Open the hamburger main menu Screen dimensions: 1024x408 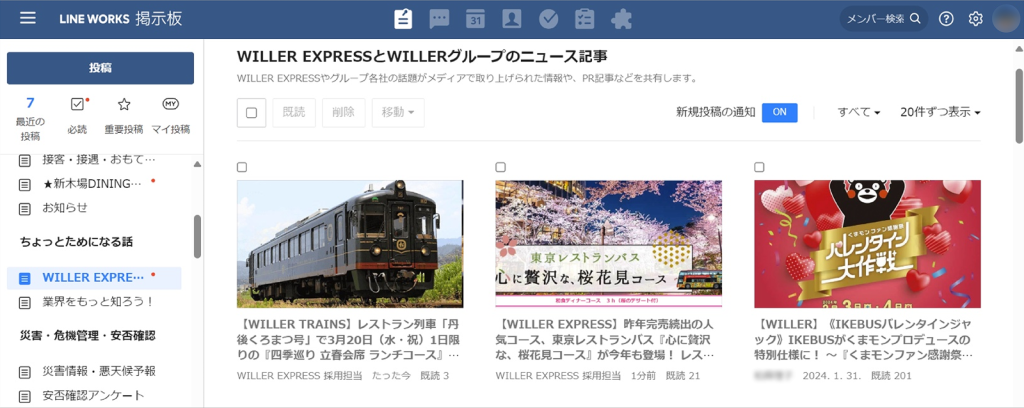(x=27, y=18)
